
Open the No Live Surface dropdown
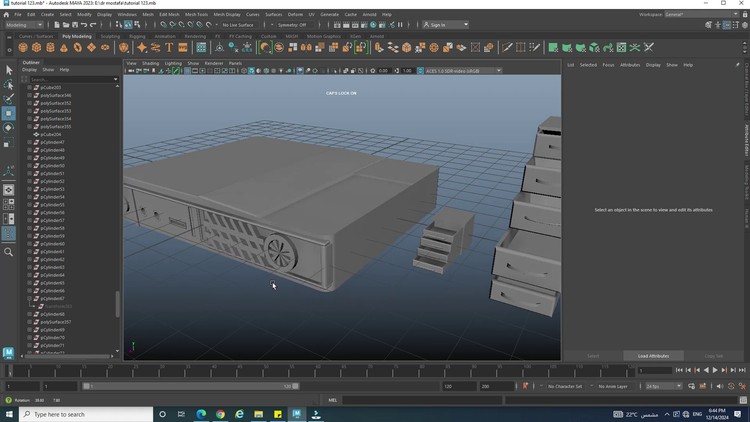[x=238, y=25]
